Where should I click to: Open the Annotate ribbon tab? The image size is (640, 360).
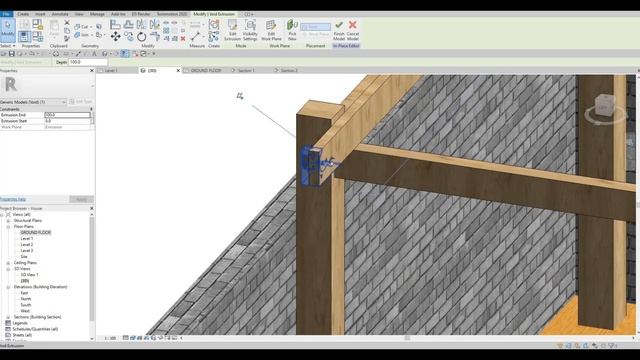point(60,14)
